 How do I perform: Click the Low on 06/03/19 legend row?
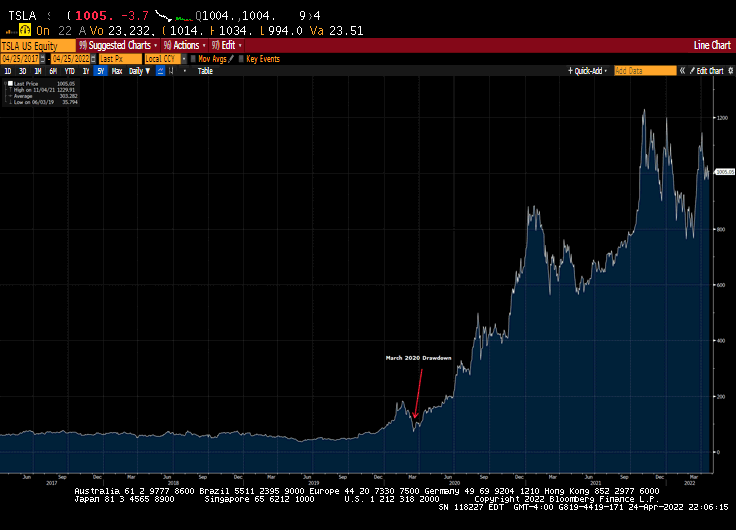44,102
